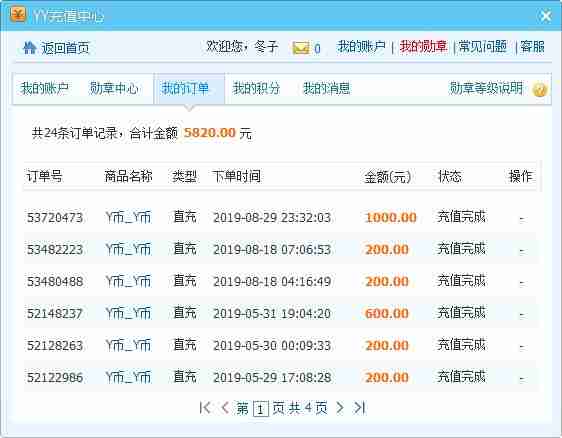562x438 pixels.
Task: Open 我的账户 in the top header links
Action: [x=361, y=47]
